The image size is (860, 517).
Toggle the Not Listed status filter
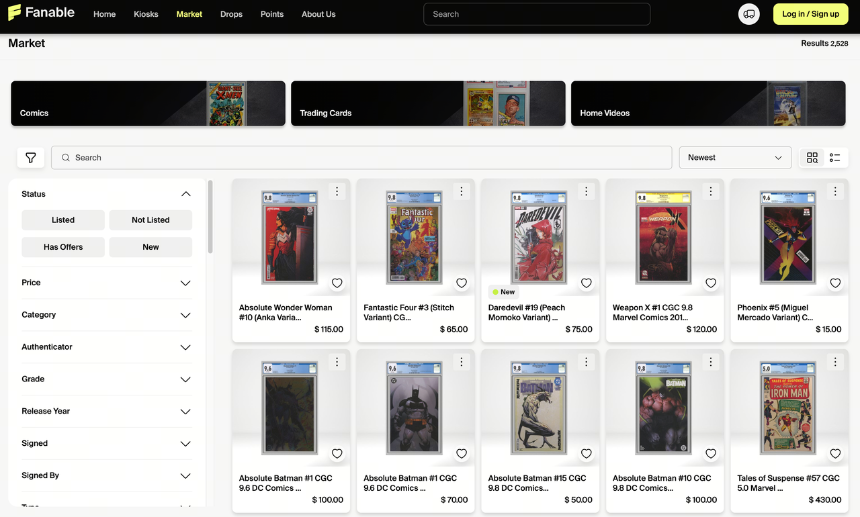pos(150,220)
